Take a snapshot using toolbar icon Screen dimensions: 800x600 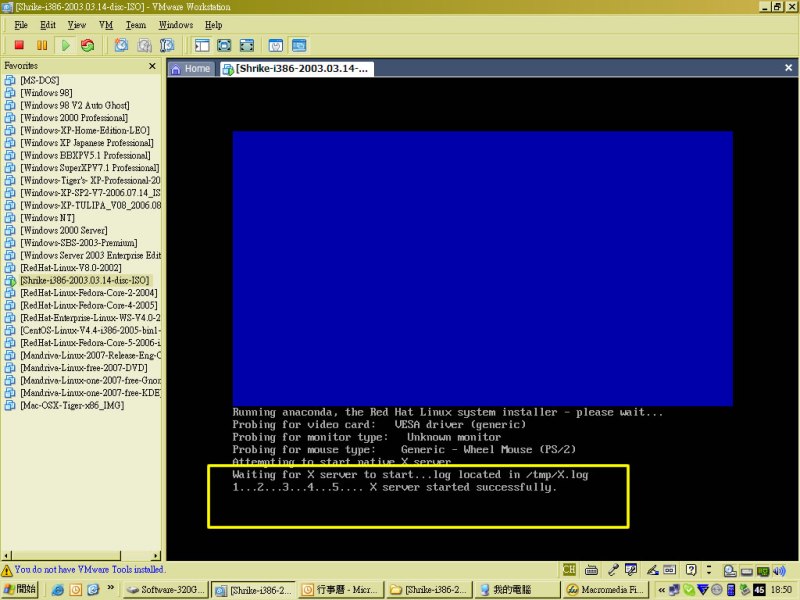[x=121, y=45]
